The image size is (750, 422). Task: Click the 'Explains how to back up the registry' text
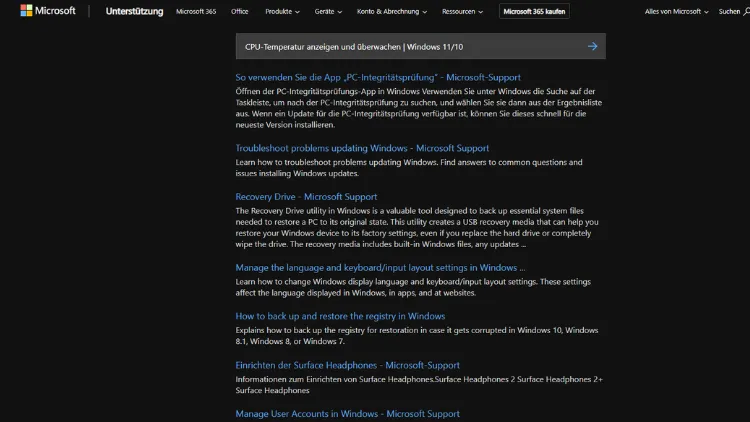(417, 336)
